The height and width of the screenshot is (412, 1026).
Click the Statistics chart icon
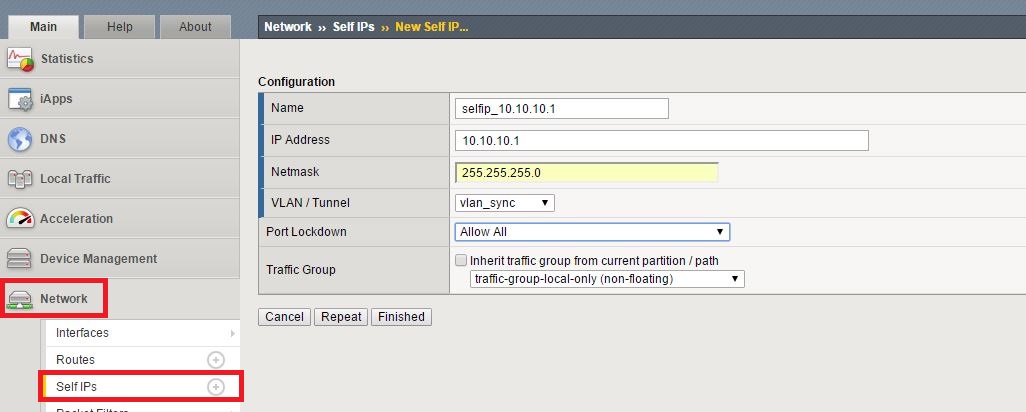(x=21, y=59)
